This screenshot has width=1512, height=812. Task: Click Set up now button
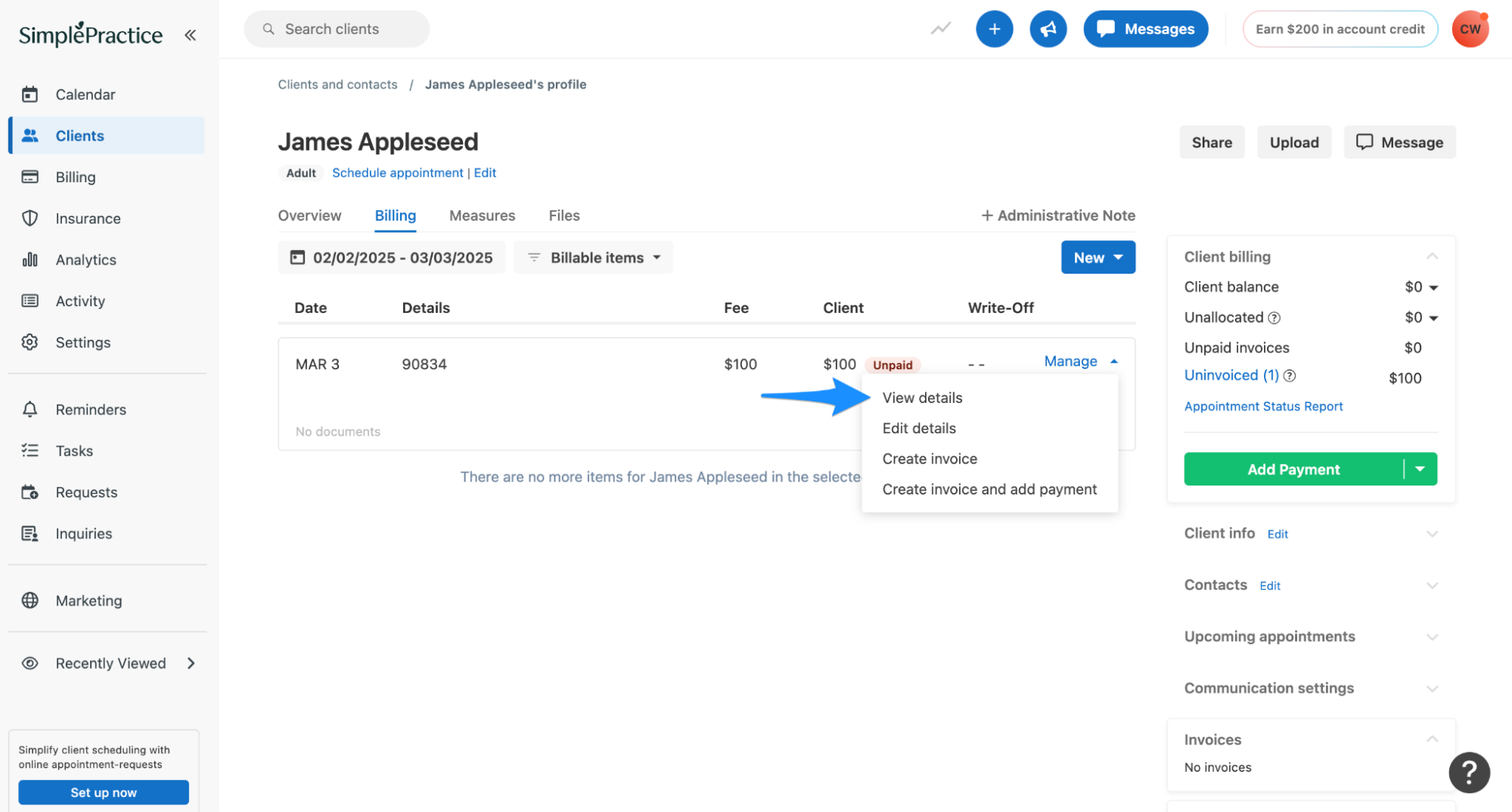point(104,792)
